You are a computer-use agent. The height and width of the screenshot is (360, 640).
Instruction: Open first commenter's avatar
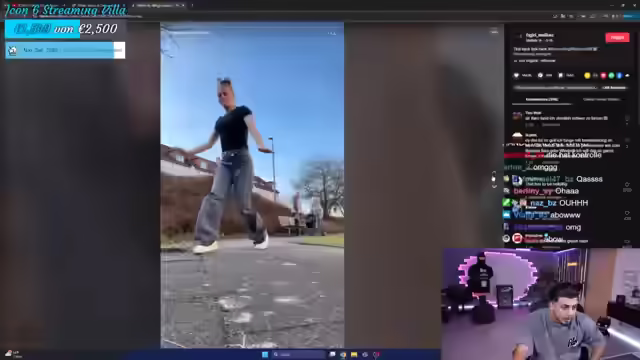click(x=517, y=116)
